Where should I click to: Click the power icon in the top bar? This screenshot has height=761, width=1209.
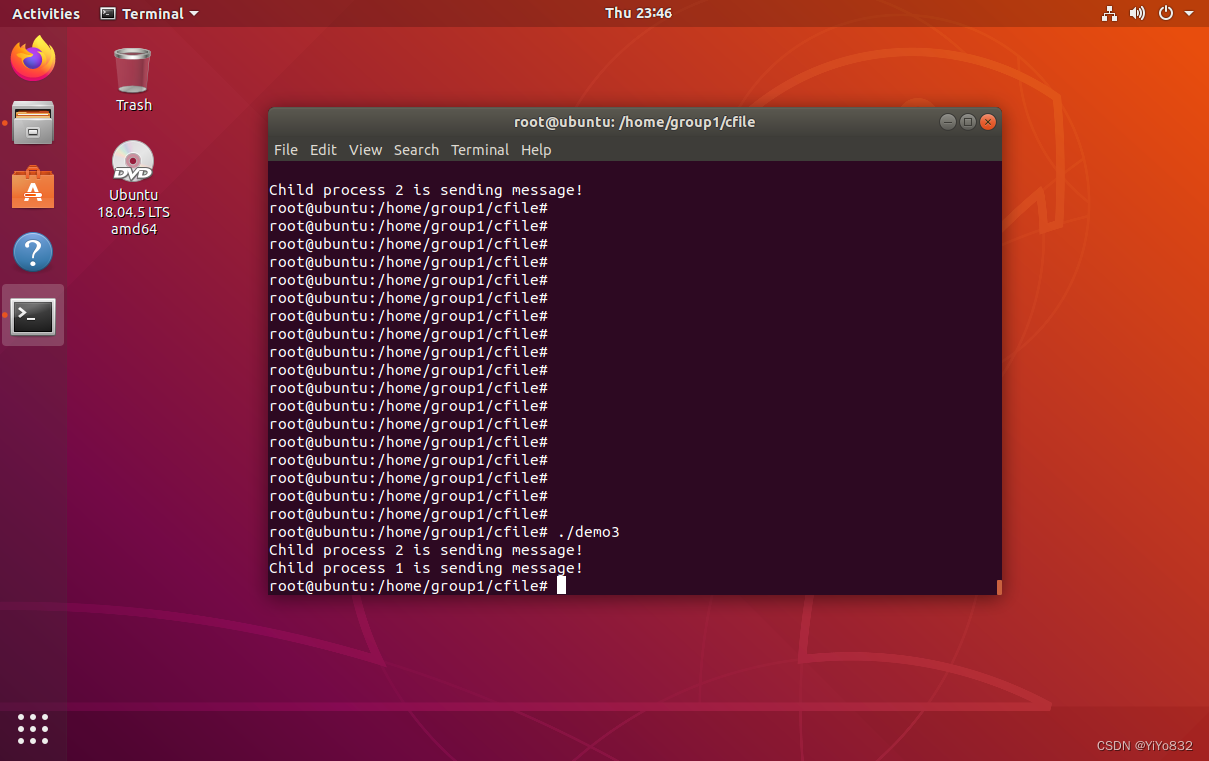1164,13
